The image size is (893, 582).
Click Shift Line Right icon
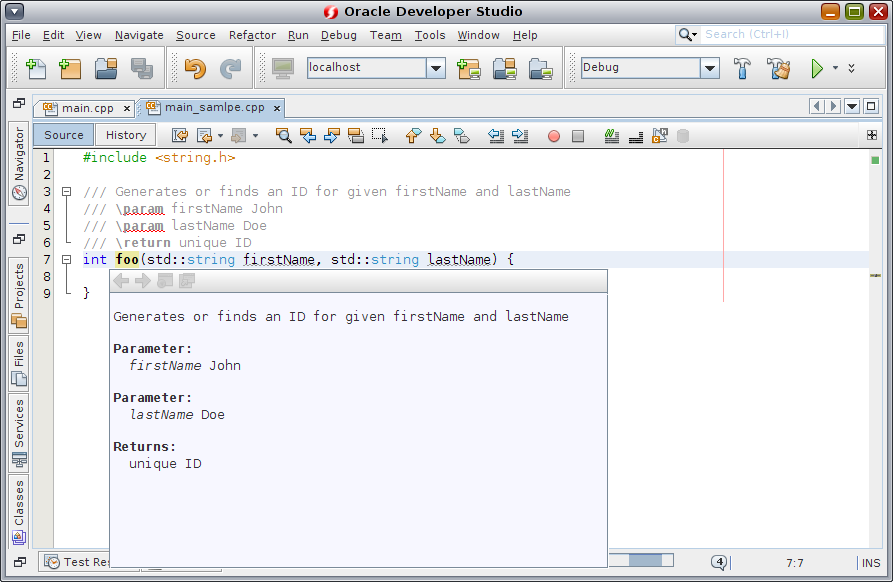(520, 136)
